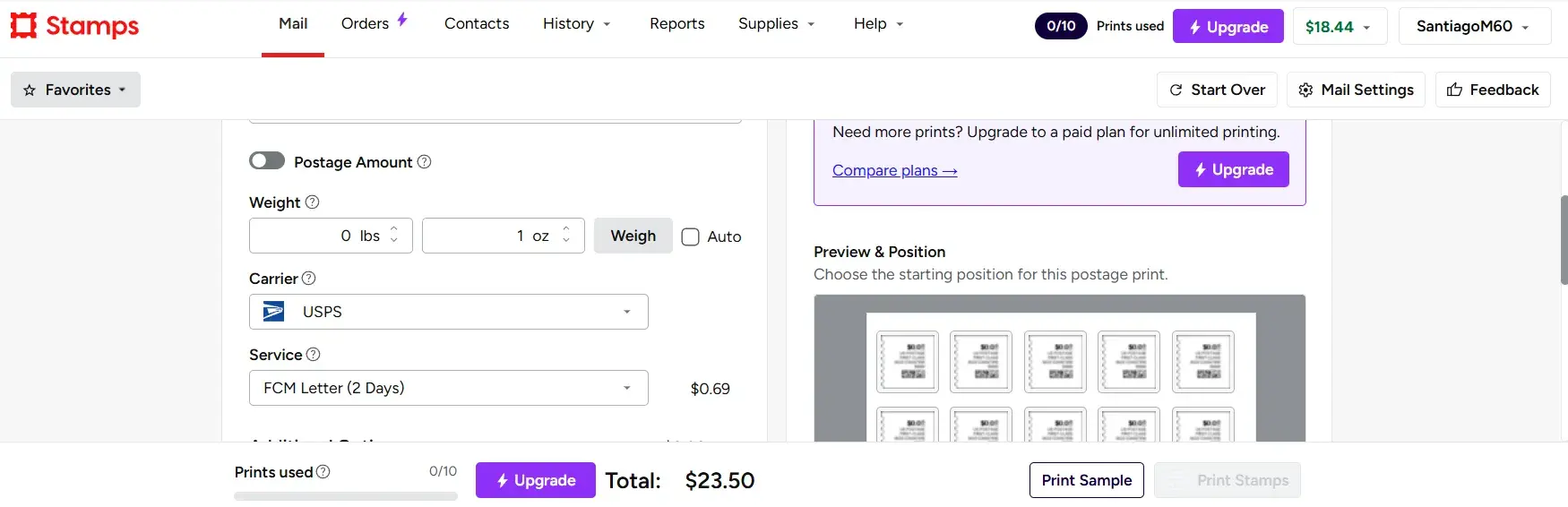Click the Weight help question icon
Image resolution: width=1568 pixels, height=507 pixels.
(x=312, y=202)
